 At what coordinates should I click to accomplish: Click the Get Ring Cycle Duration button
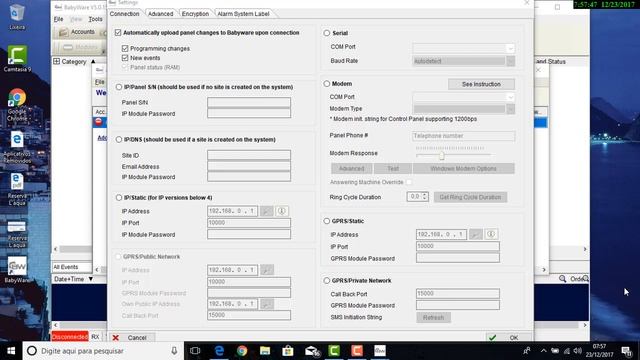470,197
